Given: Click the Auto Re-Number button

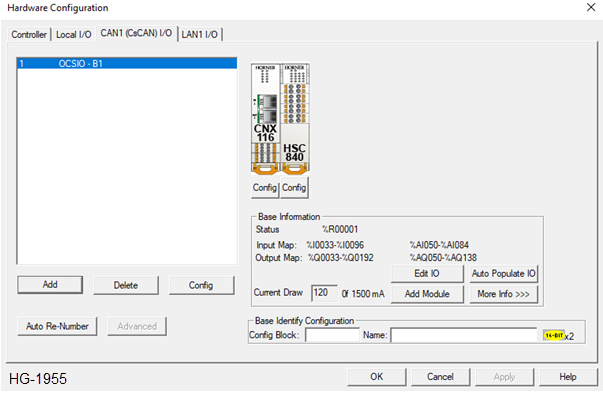Looking at the screenshot, I should point(57,326).
